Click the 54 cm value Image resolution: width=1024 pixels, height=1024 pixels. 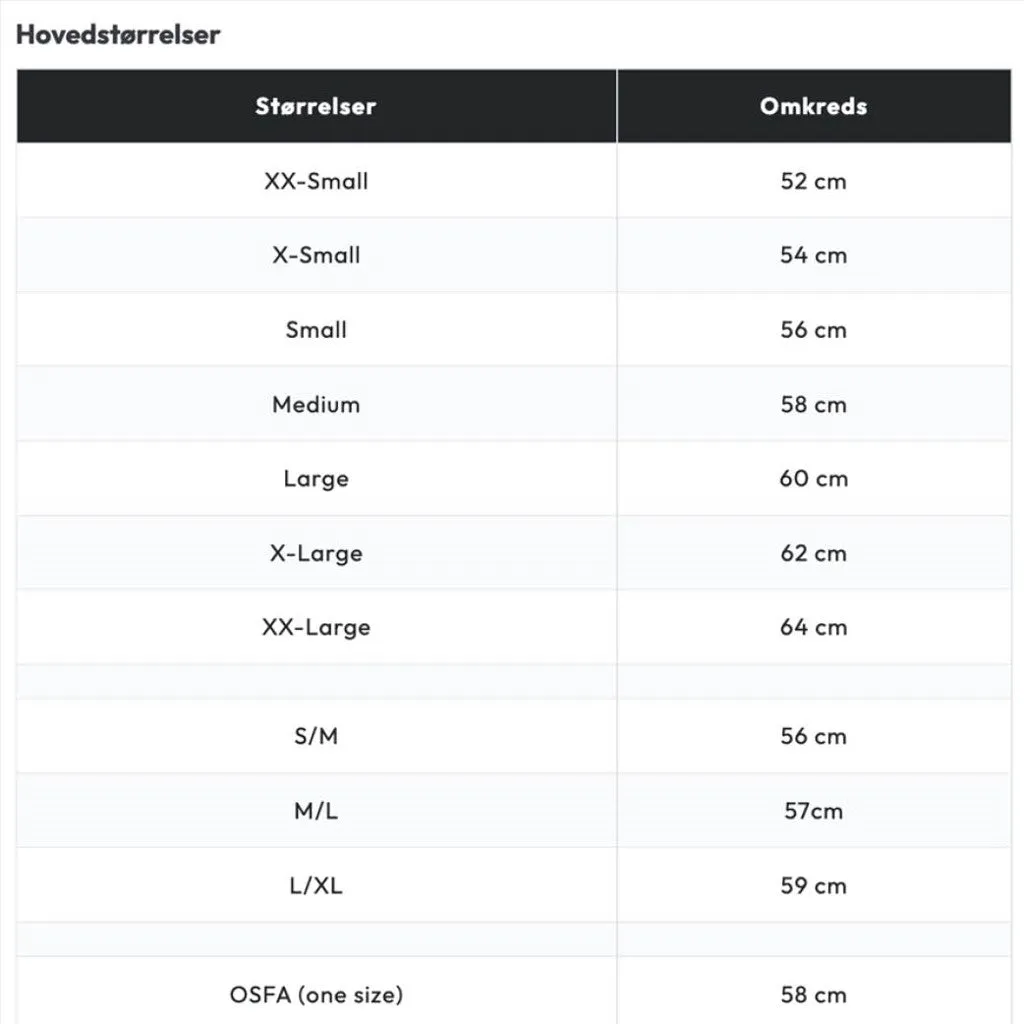coord(814,255)
